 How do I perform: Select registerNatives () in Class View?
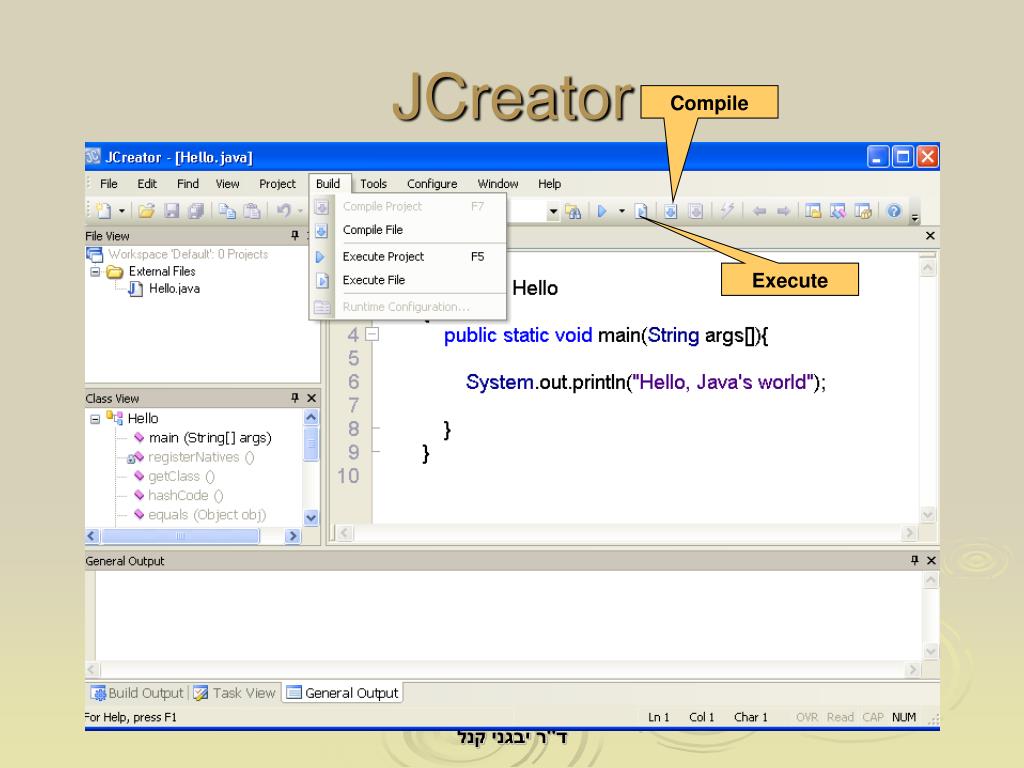pos(201,457)
